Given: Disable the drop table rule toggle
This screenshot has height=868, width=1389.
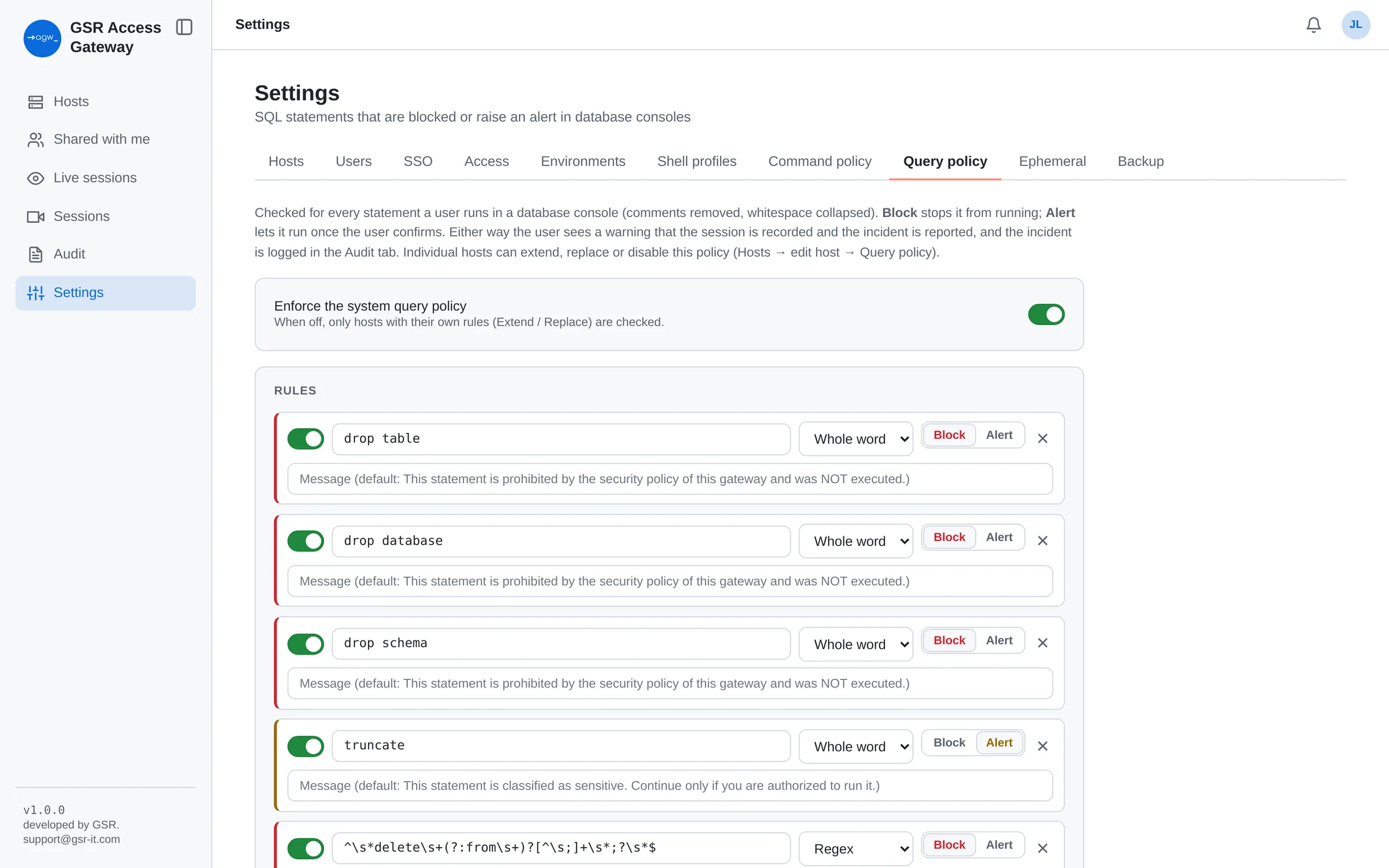Looking at the screenshot, I should click(306, 439).
